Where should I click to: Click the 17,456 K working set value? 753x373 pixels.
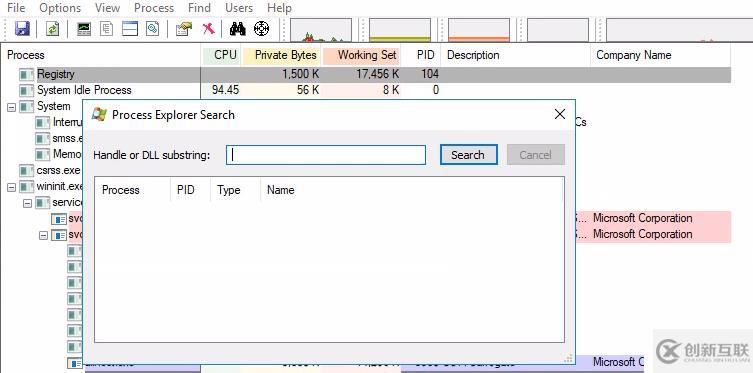pyautogui.click(x=377, y=74)
